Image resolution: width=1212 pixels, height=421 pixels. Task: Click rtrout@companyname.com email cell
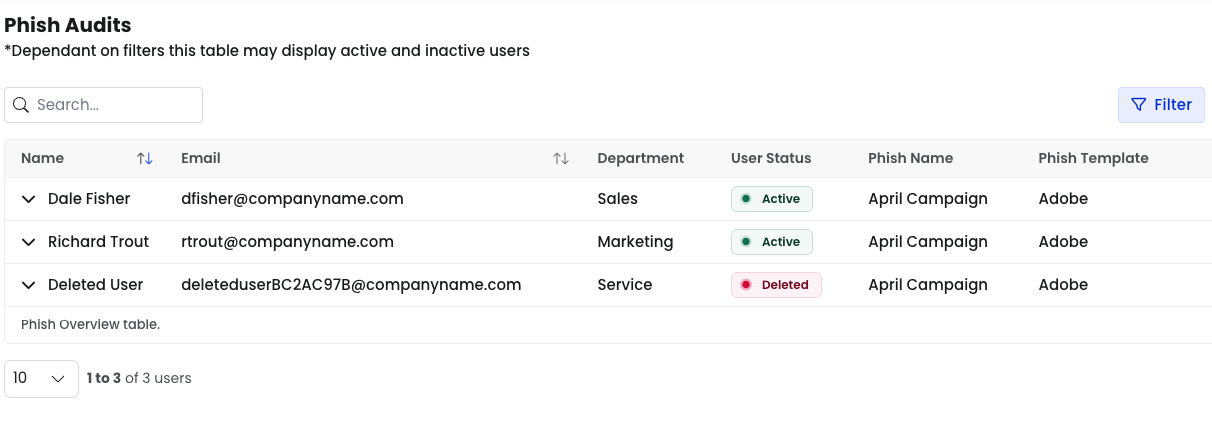pos(287,242)
